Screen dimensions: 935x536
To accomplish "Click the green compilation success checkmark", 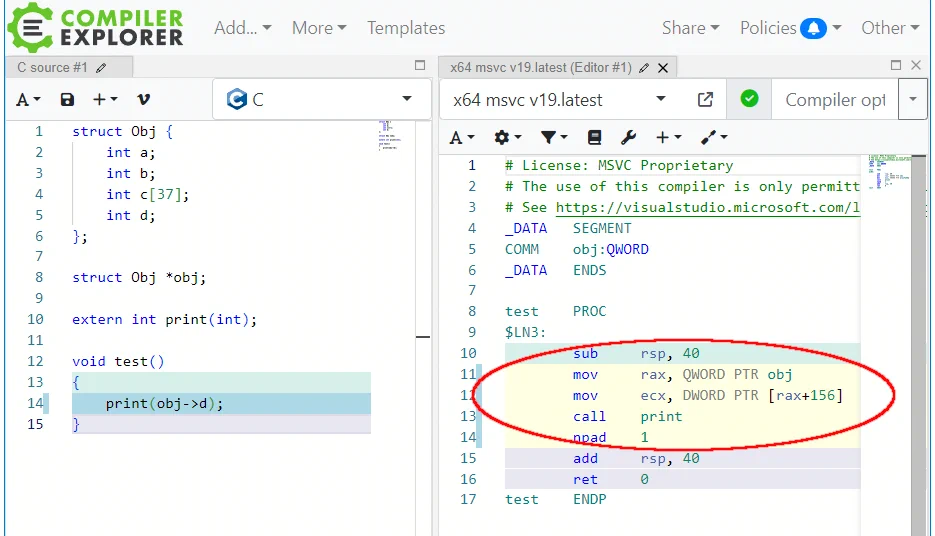I will pyautogui.click(x=750, y=98).
